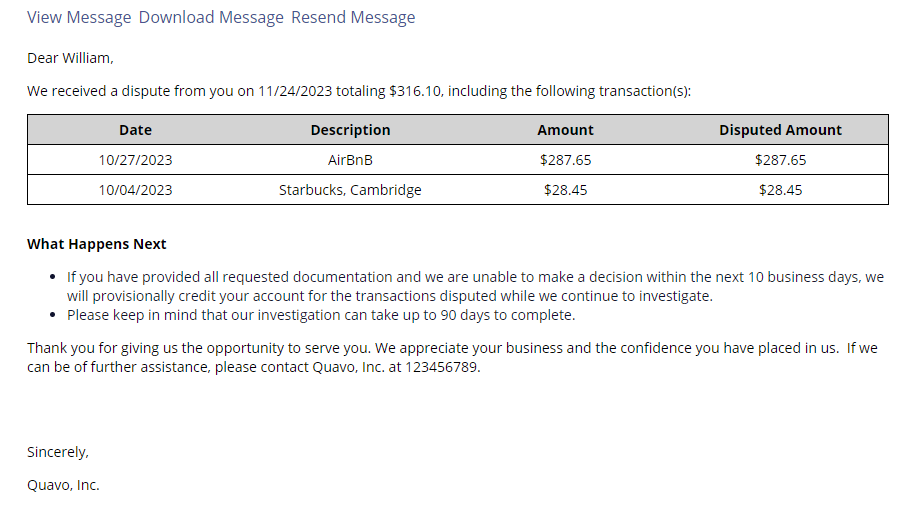Select the Starbucks, Cambridge description cell
The height and width of the screenshot is (509, 910).
point(351,190)
